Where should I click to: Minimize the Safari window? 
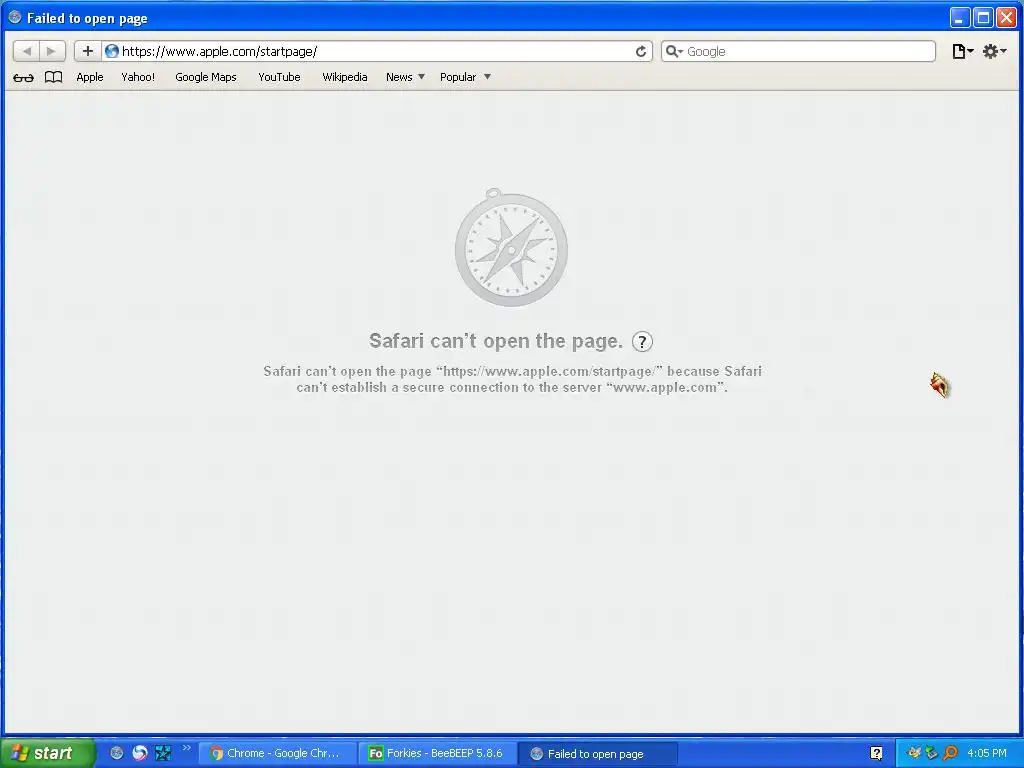[x=959, y=18]
